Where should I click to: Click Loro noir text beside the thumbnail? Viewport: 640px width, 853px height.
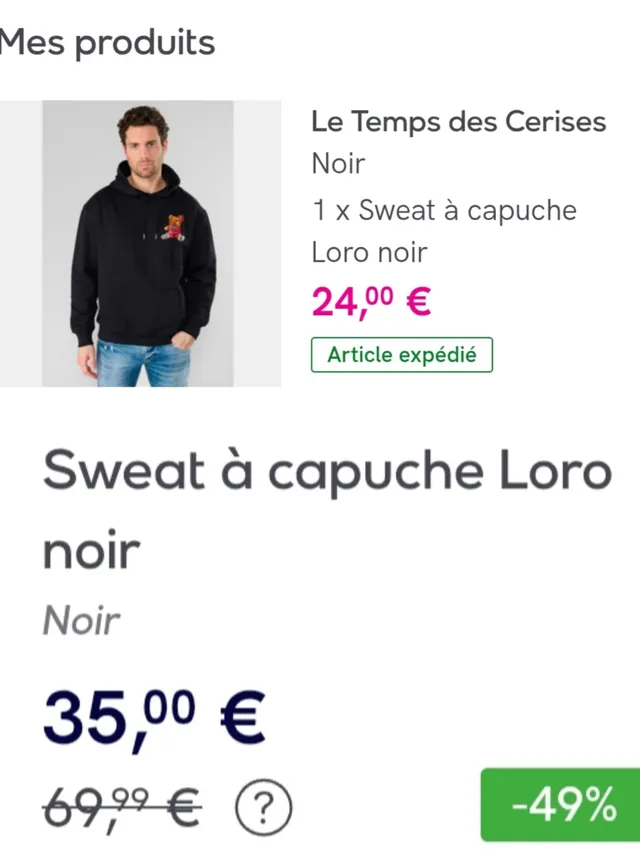369,252
